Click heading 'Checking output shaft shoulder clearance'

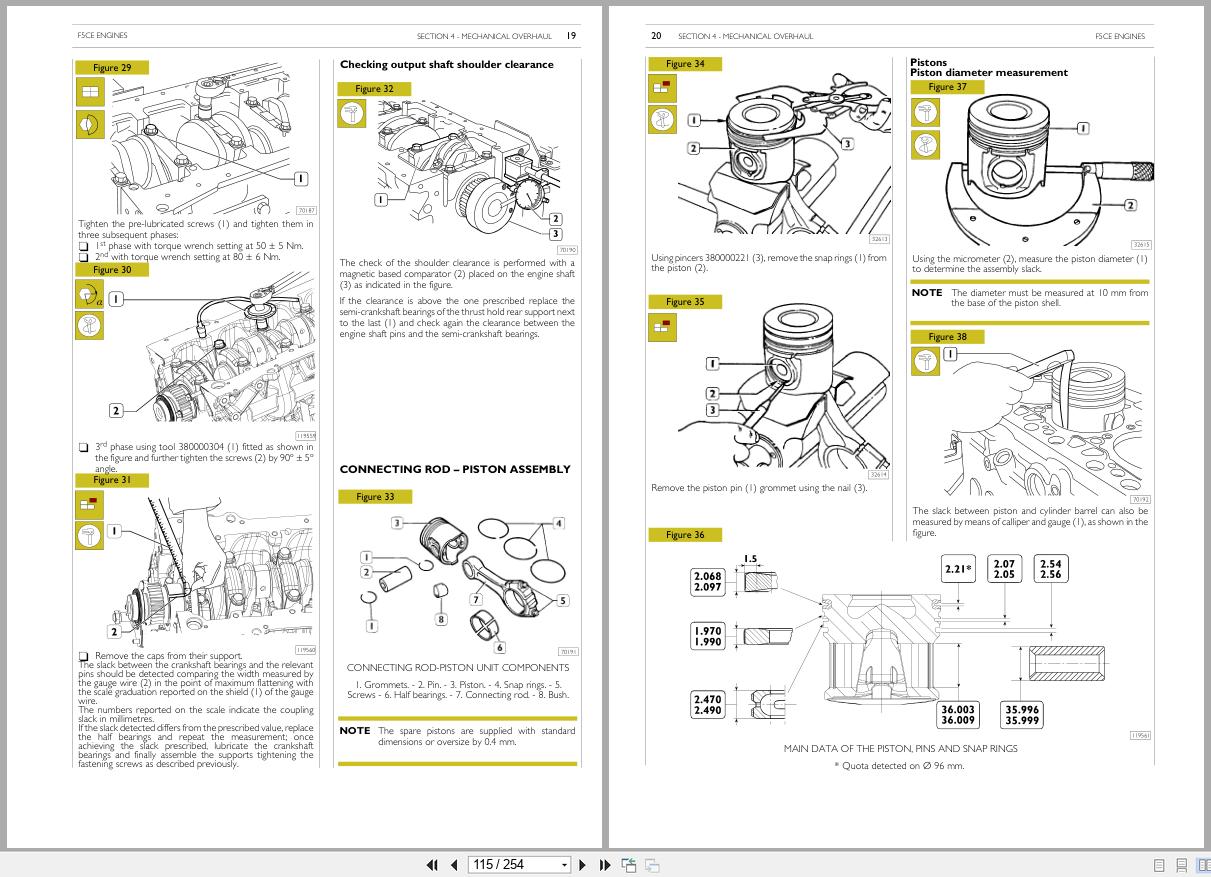click(446, 64)
